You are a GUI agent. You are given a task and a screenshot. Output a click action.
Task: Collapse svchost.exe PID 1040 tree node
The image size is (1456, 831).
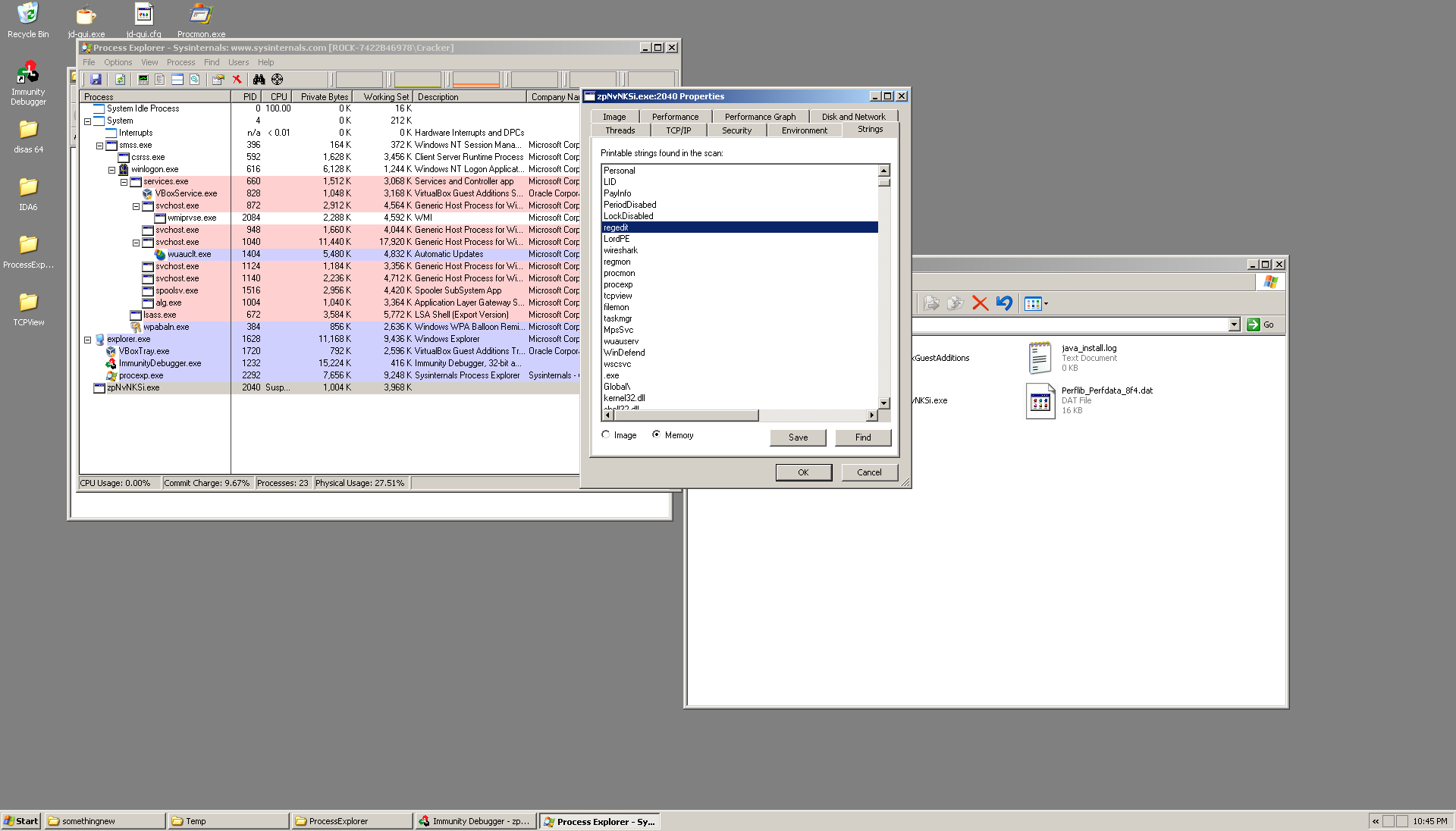[136, 243]
